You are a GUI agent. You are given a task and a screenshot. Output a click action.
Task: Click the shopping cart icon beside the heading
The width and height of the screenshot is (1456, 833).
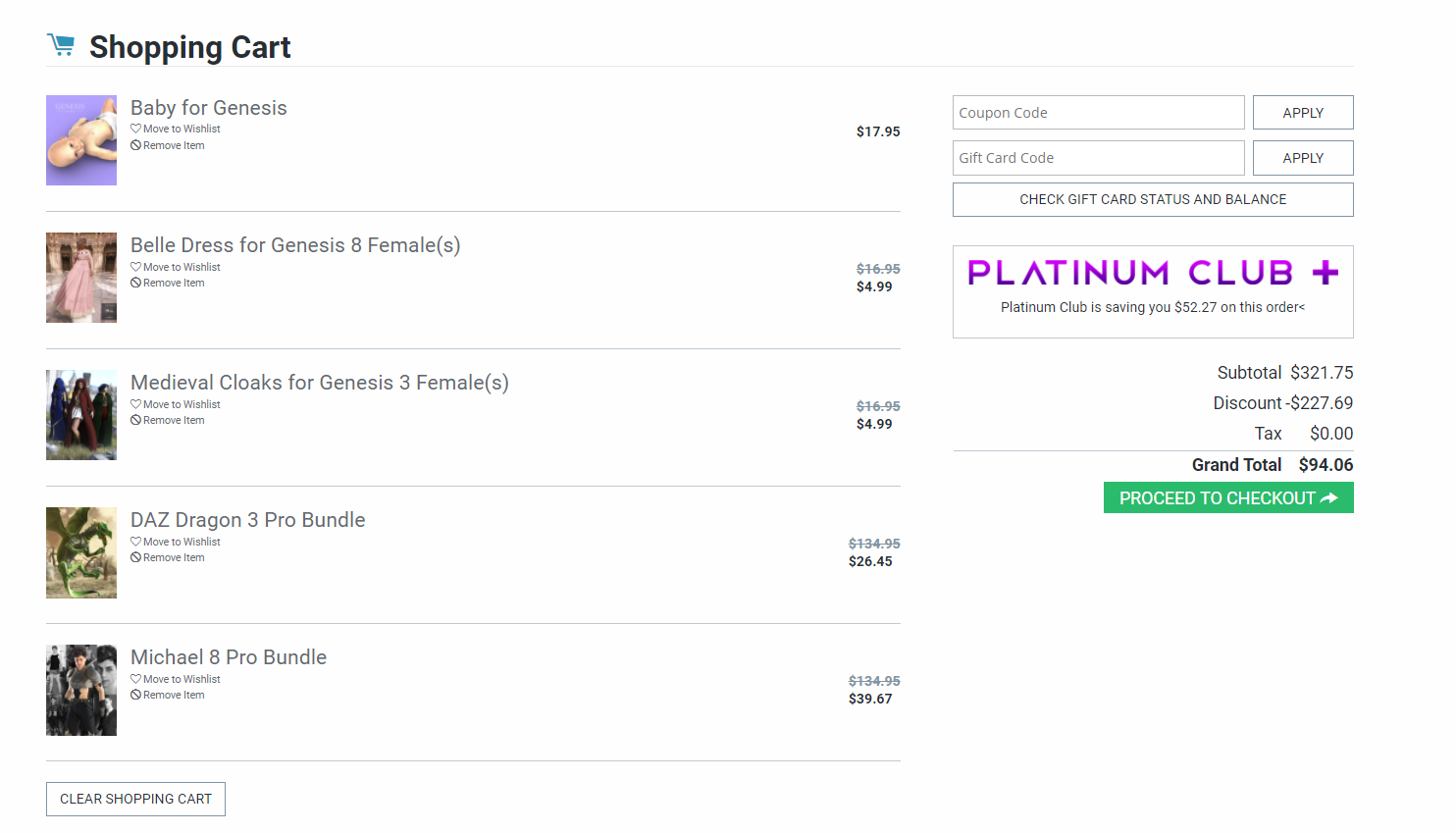(x=61, y=45)
